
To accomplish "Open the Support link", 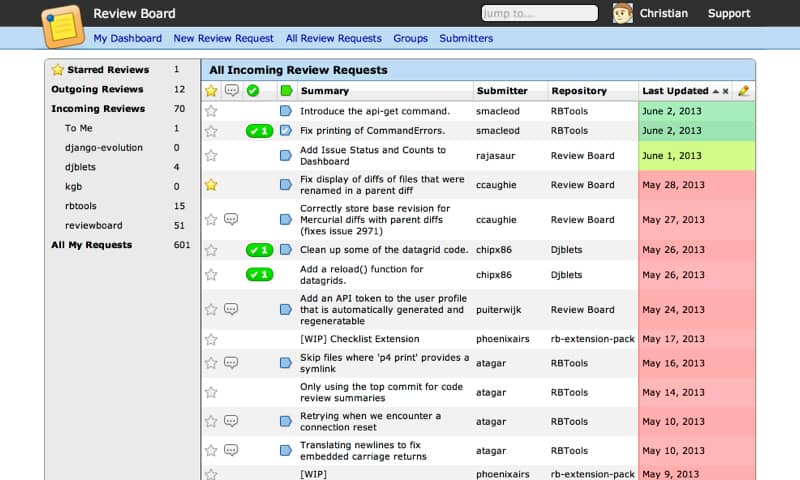I will [x=729, y=13].
